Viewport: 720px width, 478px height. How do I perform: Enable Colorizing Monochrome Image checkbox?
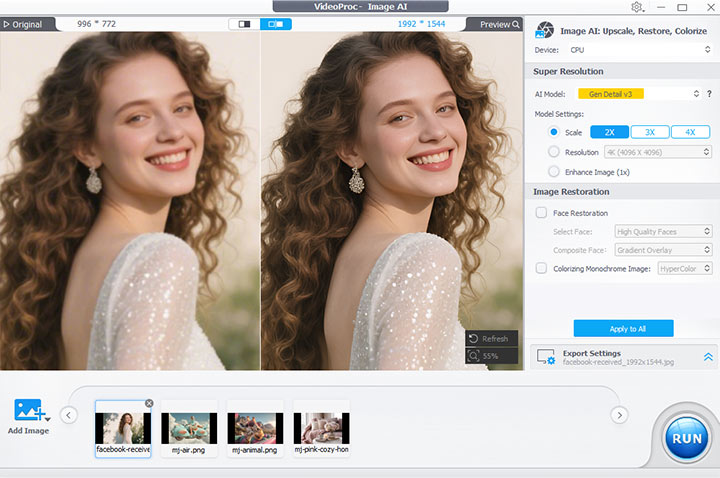click(x=541, y=268)
